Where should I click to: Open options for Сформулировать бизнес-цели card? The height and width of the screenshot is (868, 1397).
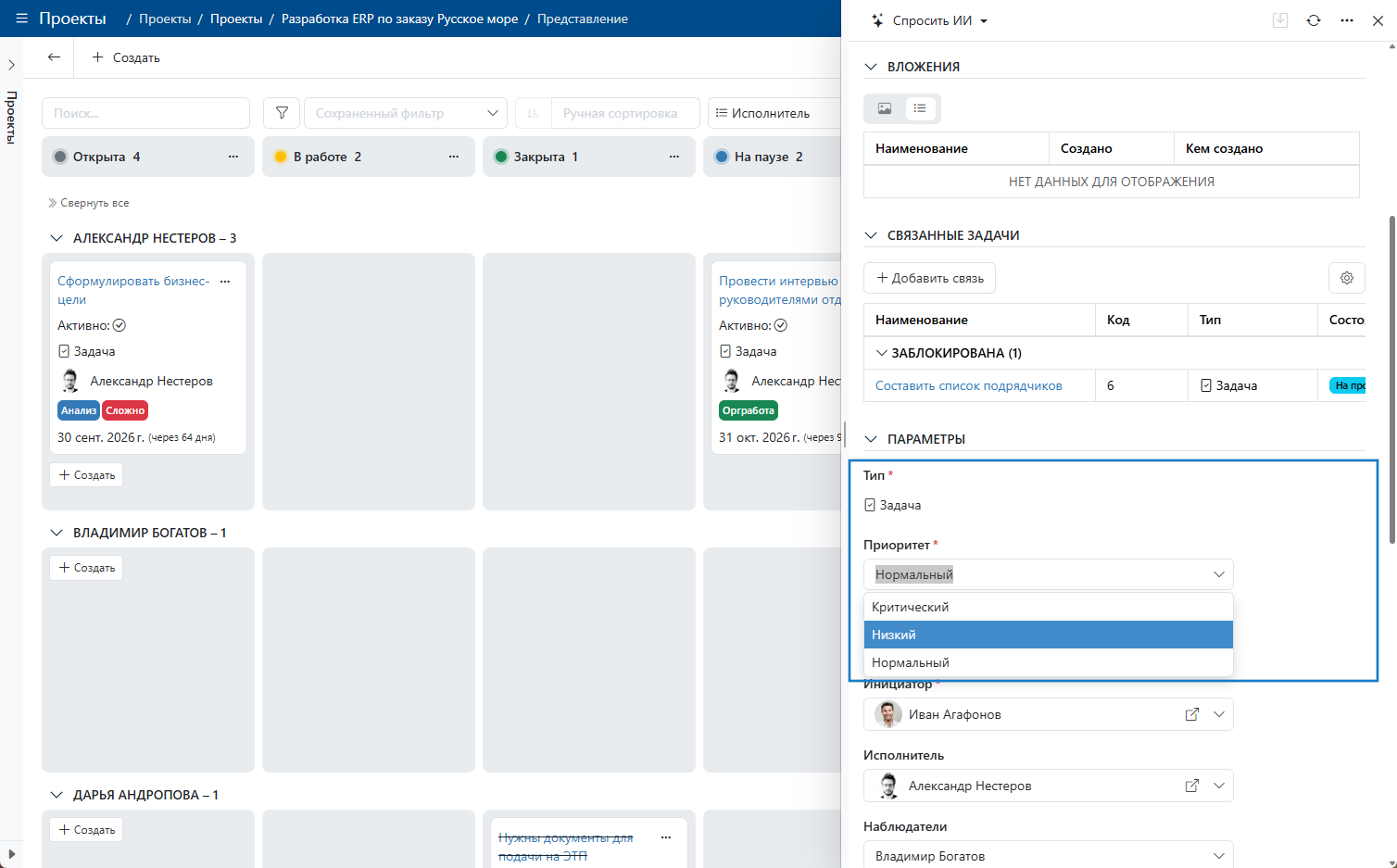click(225, 281)
